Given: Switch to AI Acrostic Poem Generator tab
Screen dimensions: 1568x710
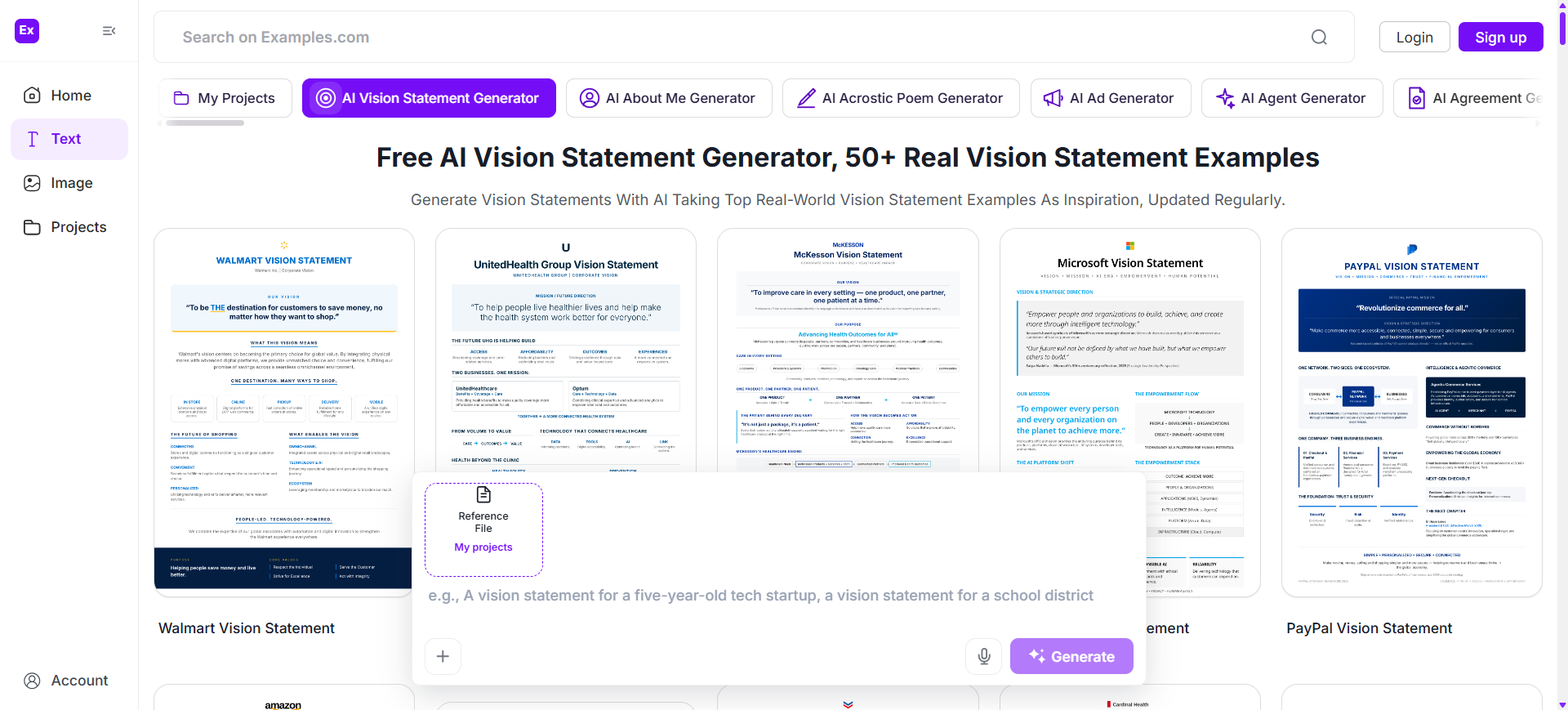Looking at the screenshot, I should click(901, 98).
